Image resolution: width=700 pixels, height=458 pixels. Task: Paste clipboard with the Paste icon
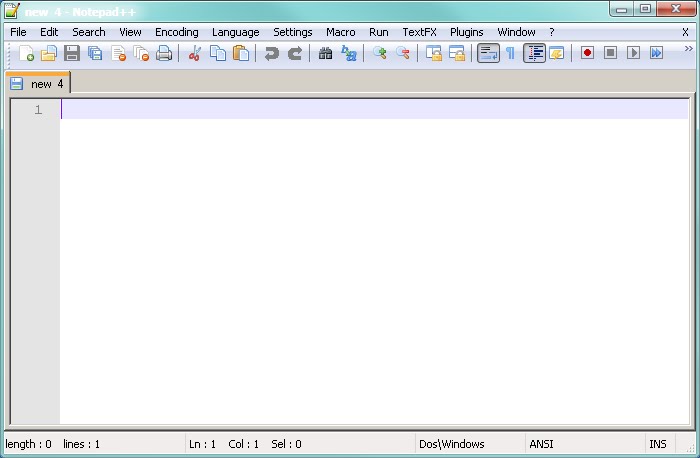(x=241, y=53)
